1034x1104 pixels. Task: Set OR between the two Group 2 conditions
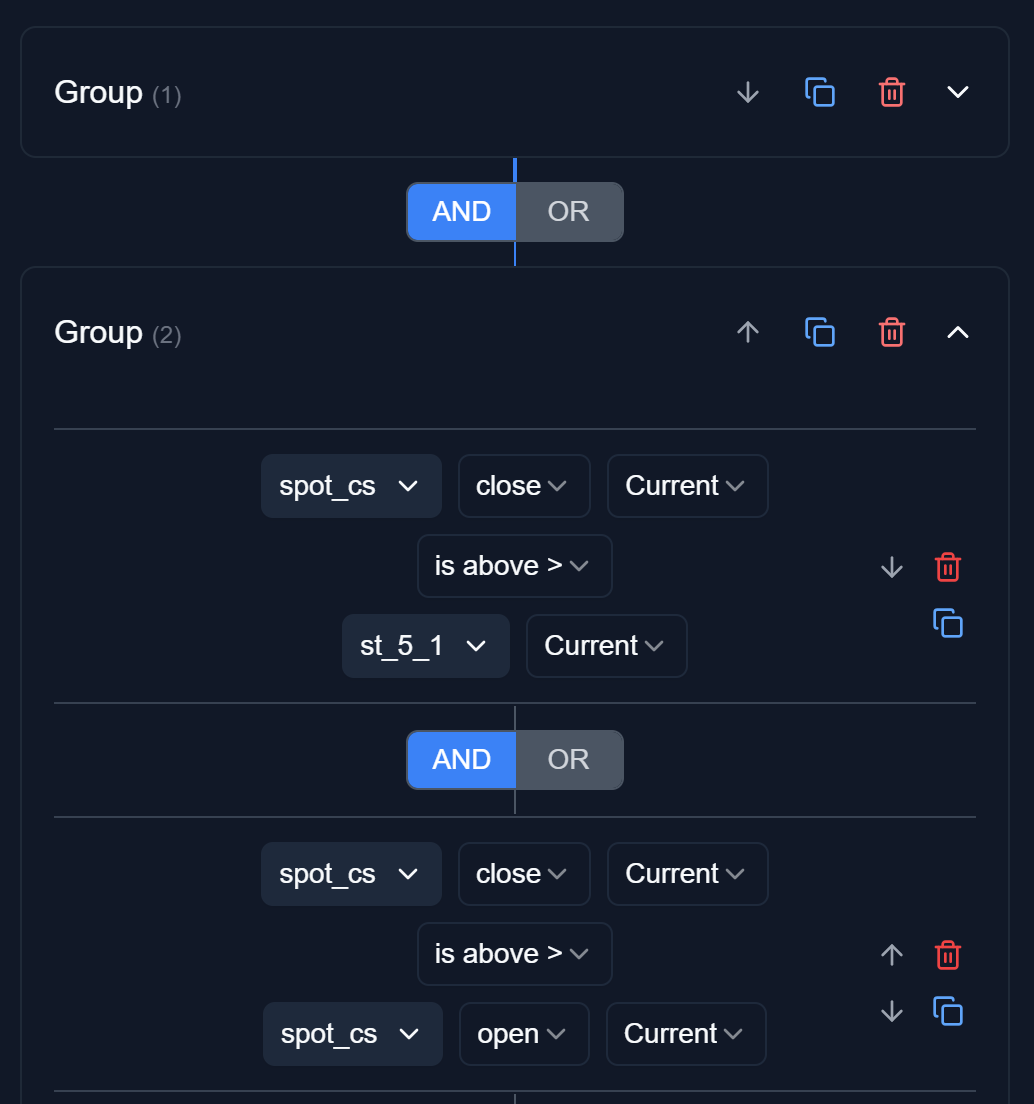(x=569, y=760)
